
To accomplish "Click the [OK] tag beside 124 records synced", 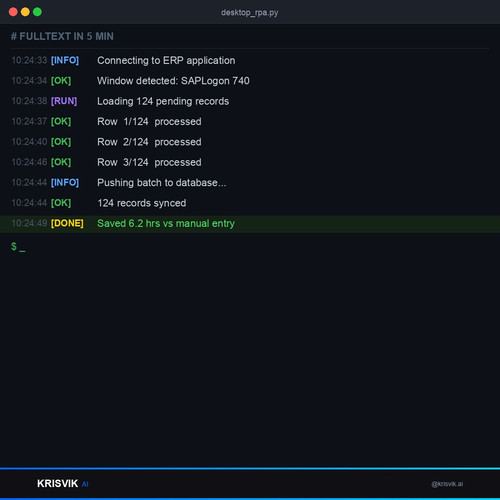I will tap(61, 203).
